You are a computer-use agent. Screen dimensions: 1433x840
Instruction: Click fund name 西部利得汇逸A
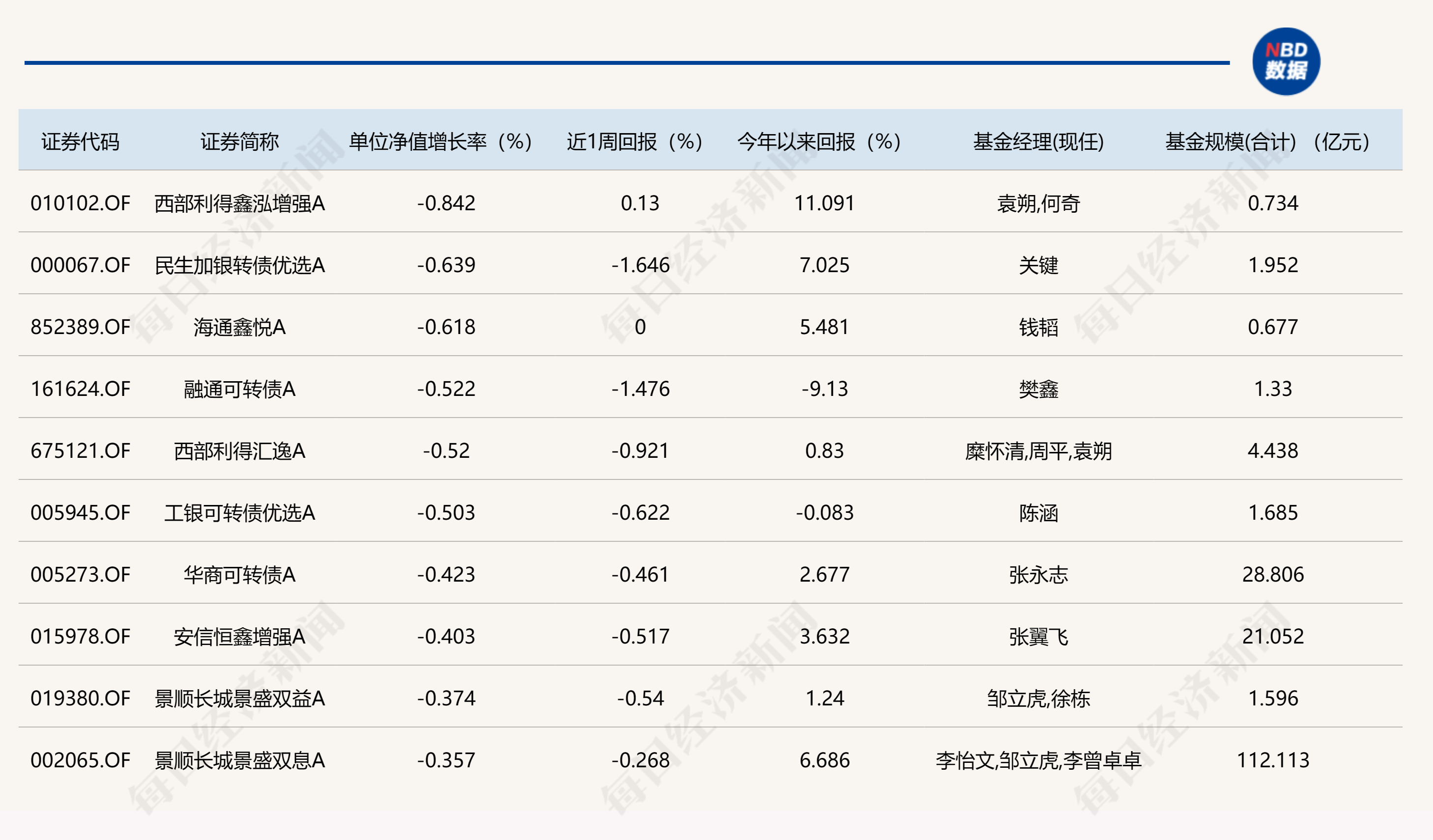click(x=239, y=451)
